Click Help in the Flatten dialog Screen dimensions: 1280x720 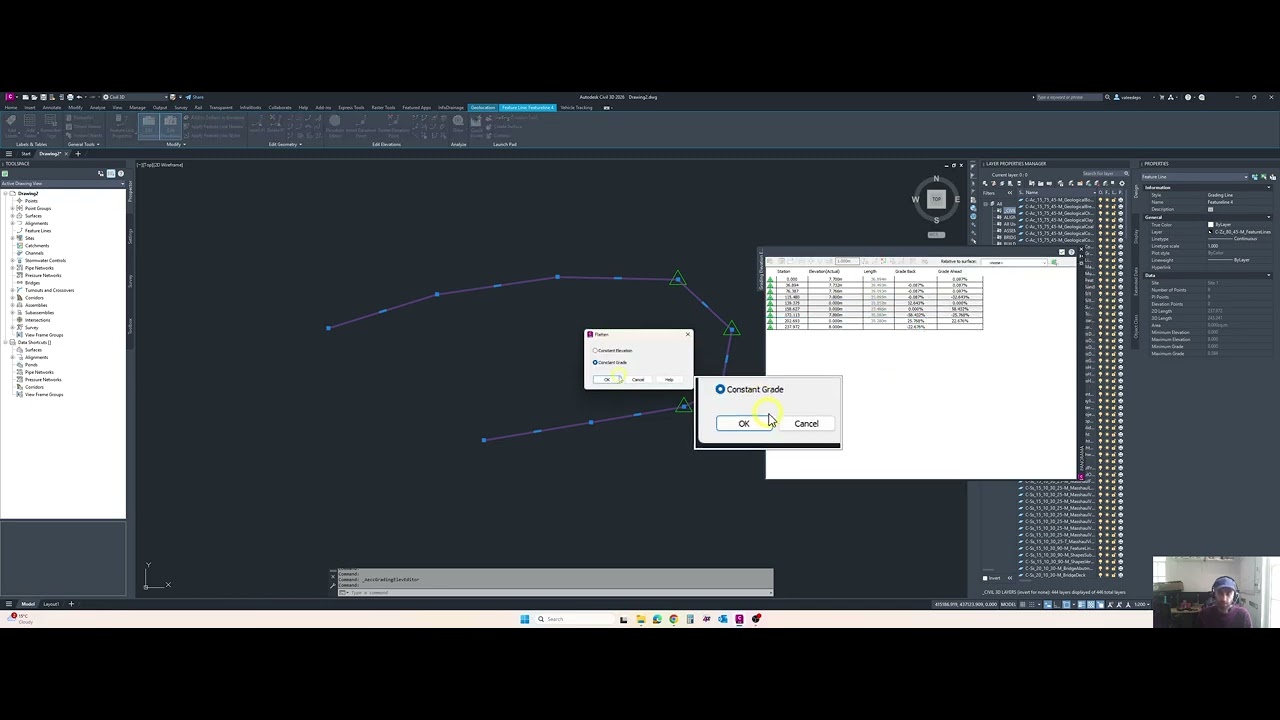[669, 379]
